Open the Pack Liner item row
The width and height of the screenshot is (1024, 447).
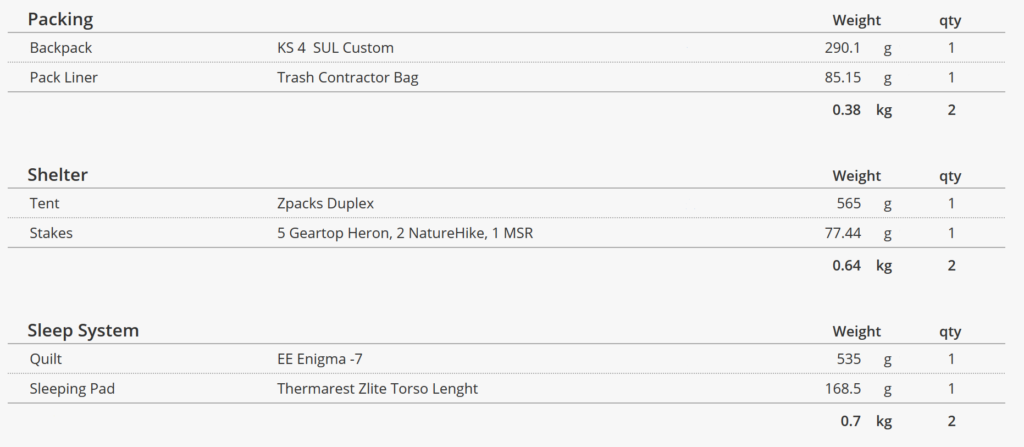(506, 78)
